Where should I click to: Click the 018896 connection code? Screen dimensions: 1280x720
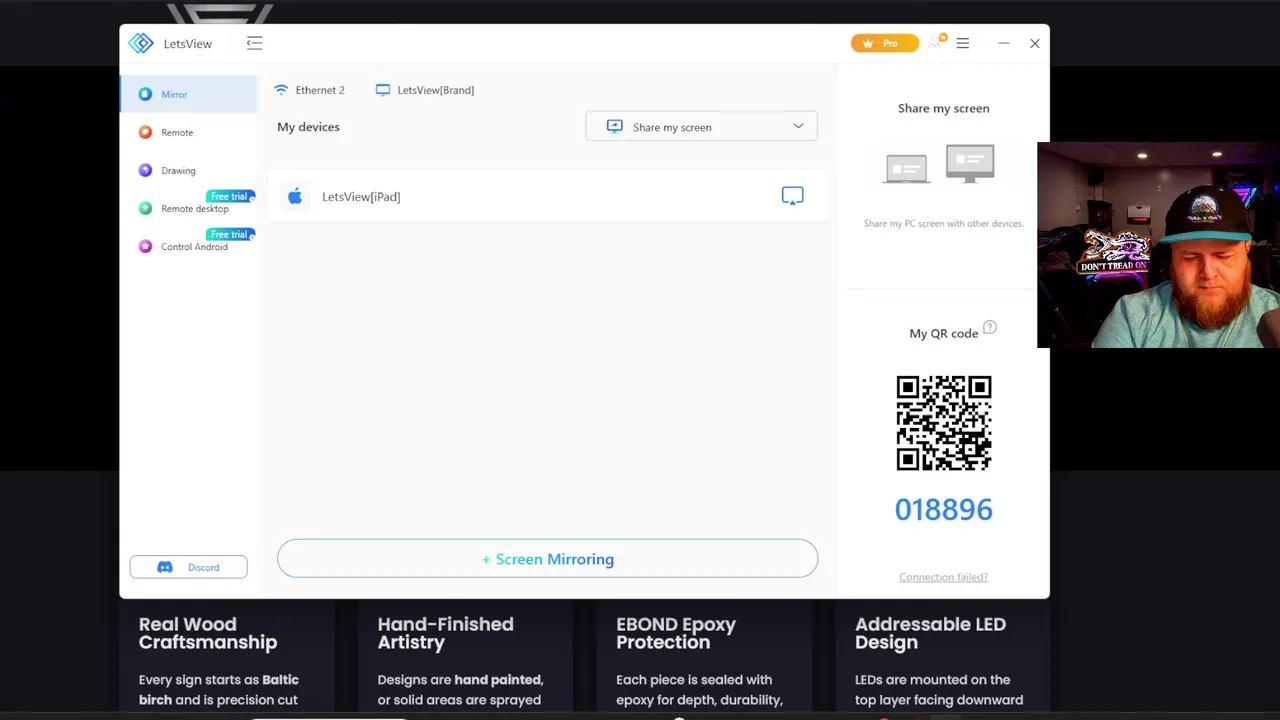click(944, 510)
